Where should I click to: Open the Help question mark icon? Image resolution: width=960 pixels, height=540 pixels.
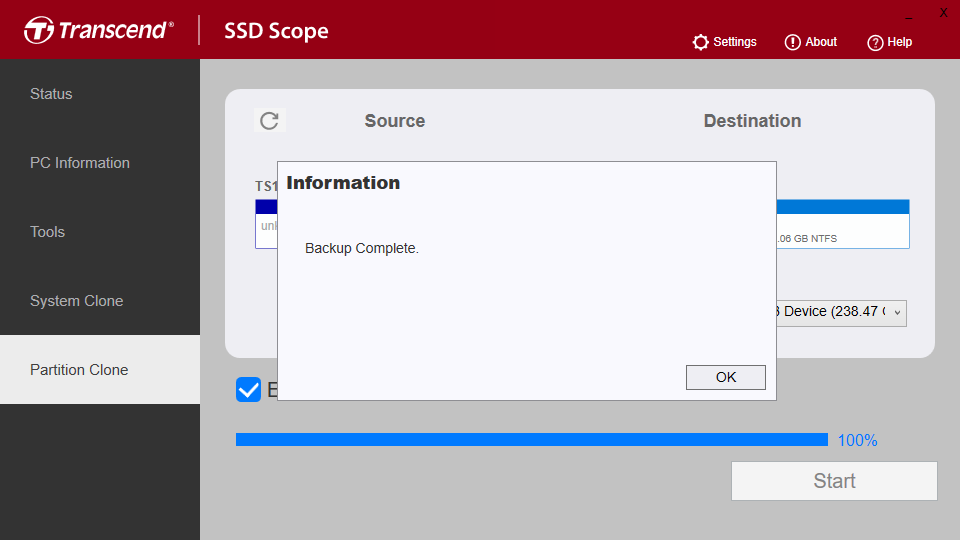[875, 43]
